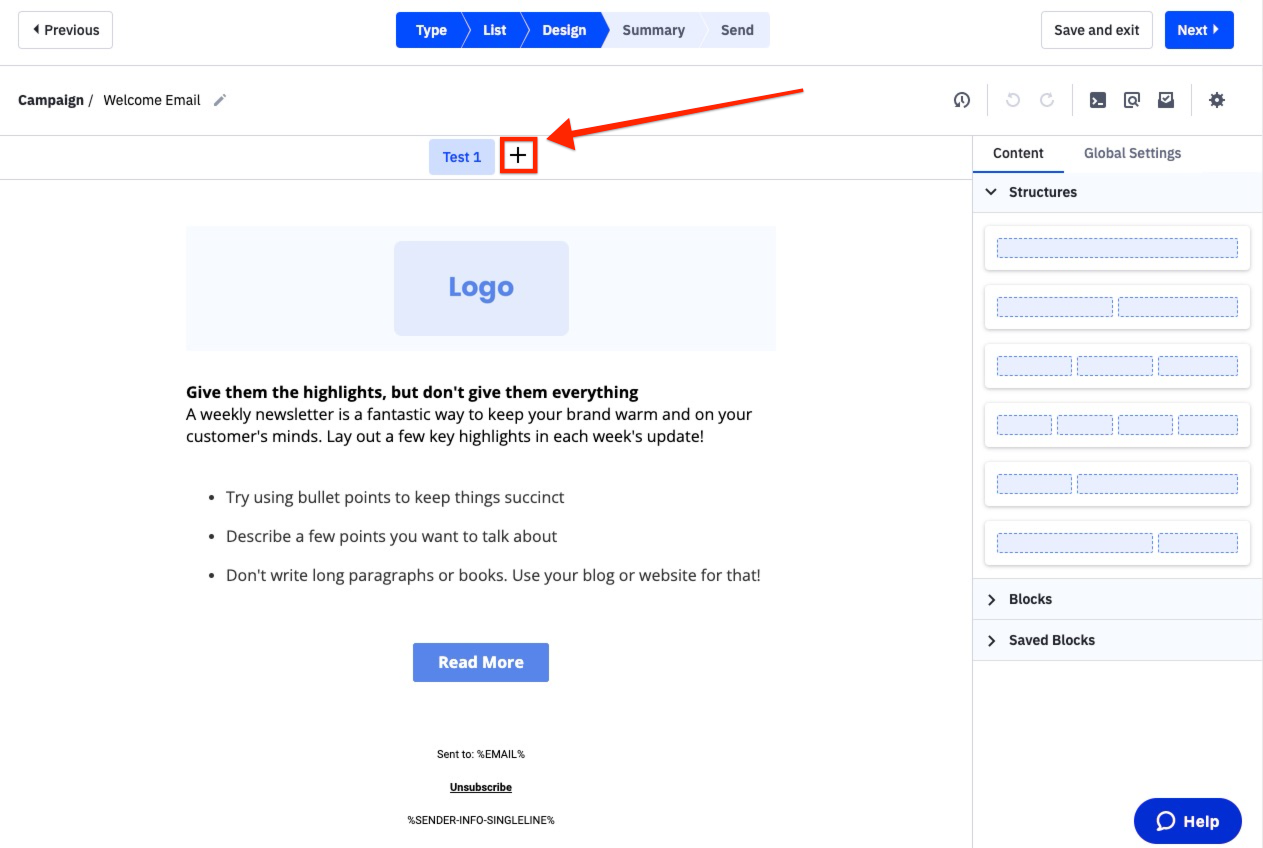Click the pencil icon beside Welcome Email
The width and height of the screenshot is (1263, 848).
pos(219,100)
